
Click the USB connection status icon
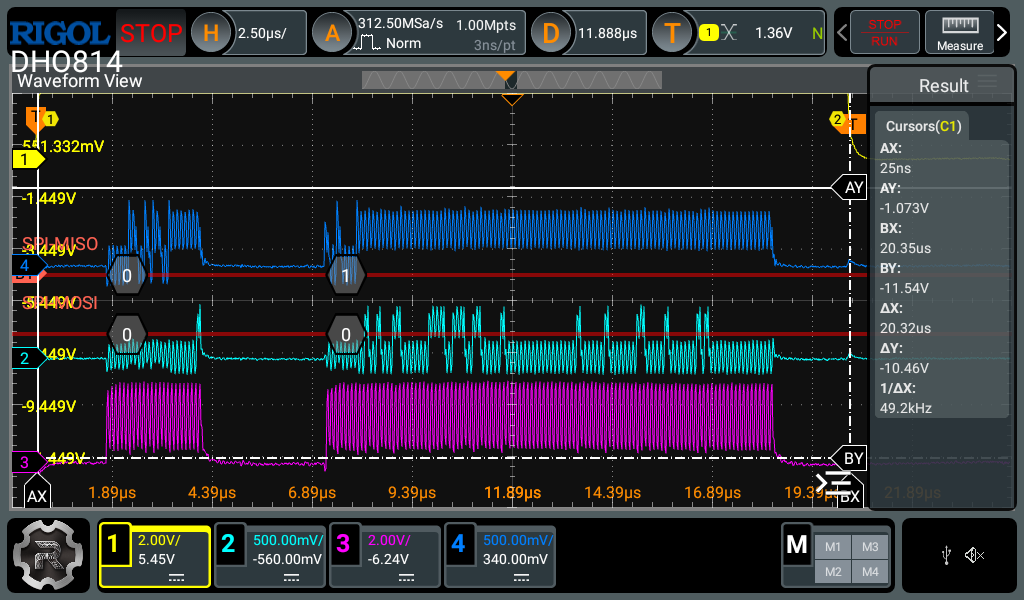[x=946, y=556]
